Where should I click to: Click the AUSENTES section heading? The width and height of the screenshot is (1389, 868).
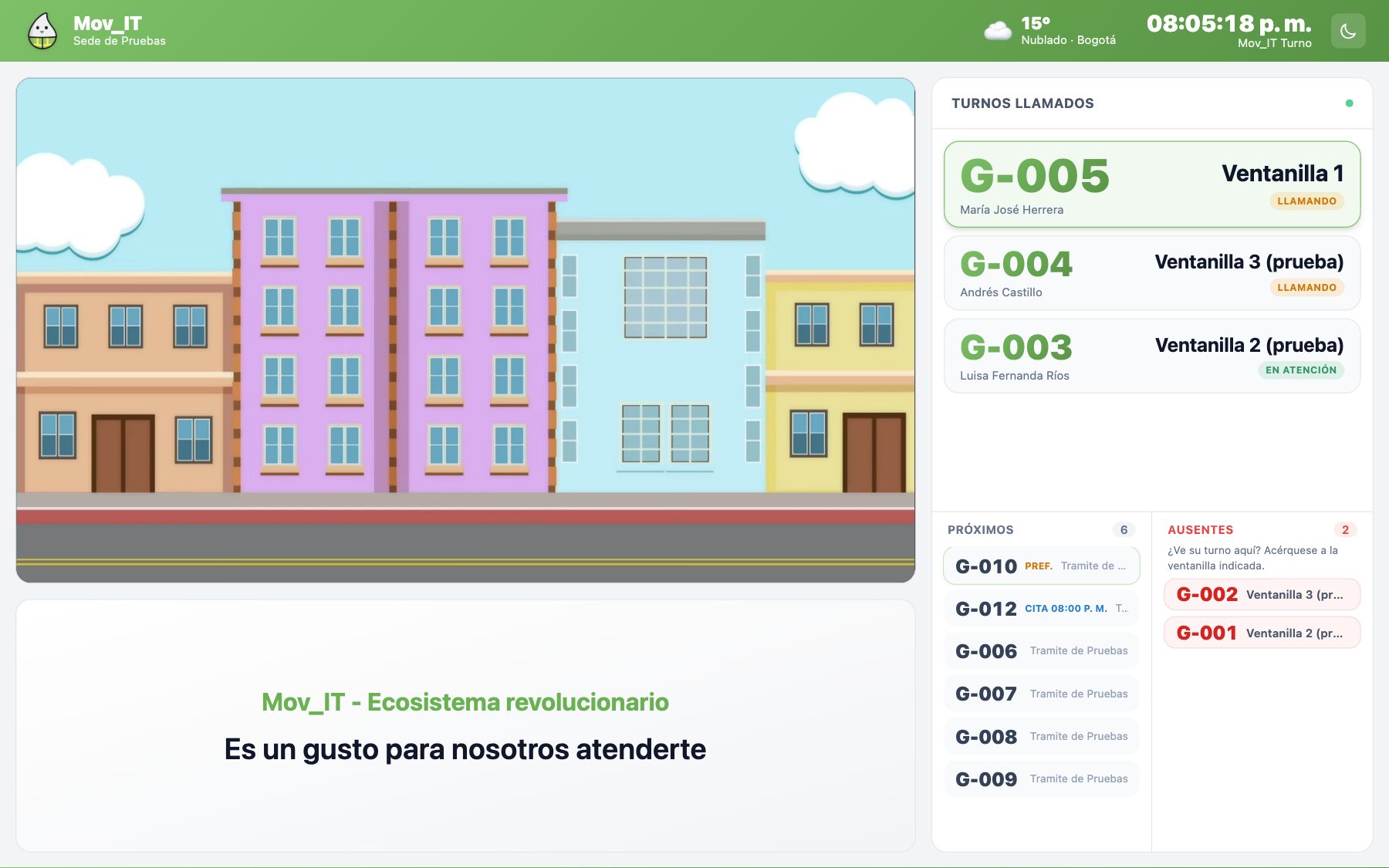coord(1200,530)
